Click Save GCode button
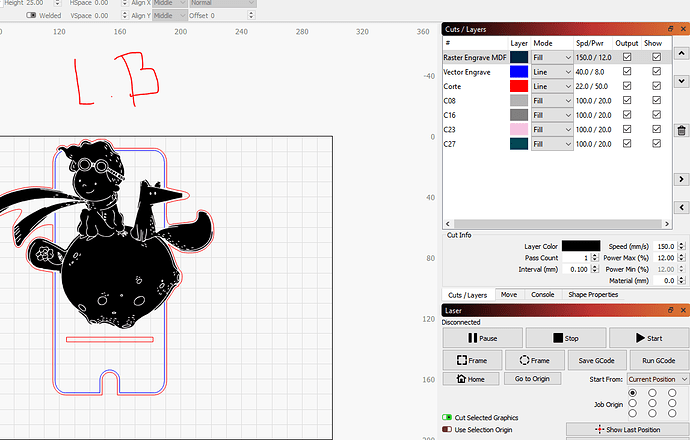Viewport: 690px width, 440px height. 596,360
